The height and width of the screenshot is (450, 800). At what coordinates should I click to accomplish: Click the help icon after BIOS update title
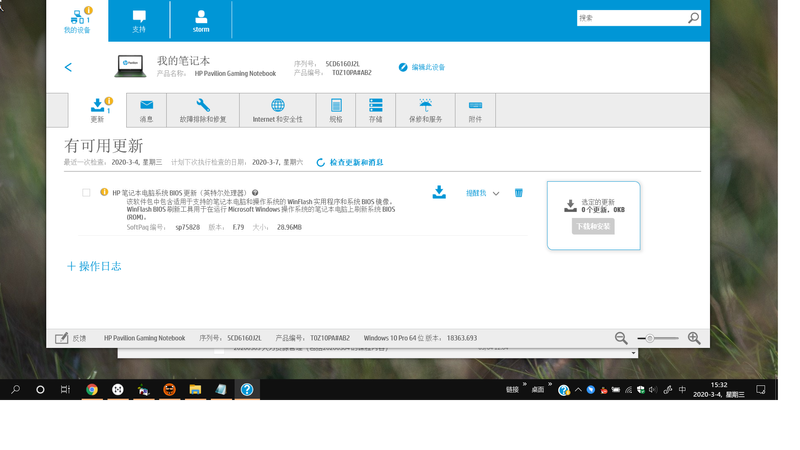[255, 193]
